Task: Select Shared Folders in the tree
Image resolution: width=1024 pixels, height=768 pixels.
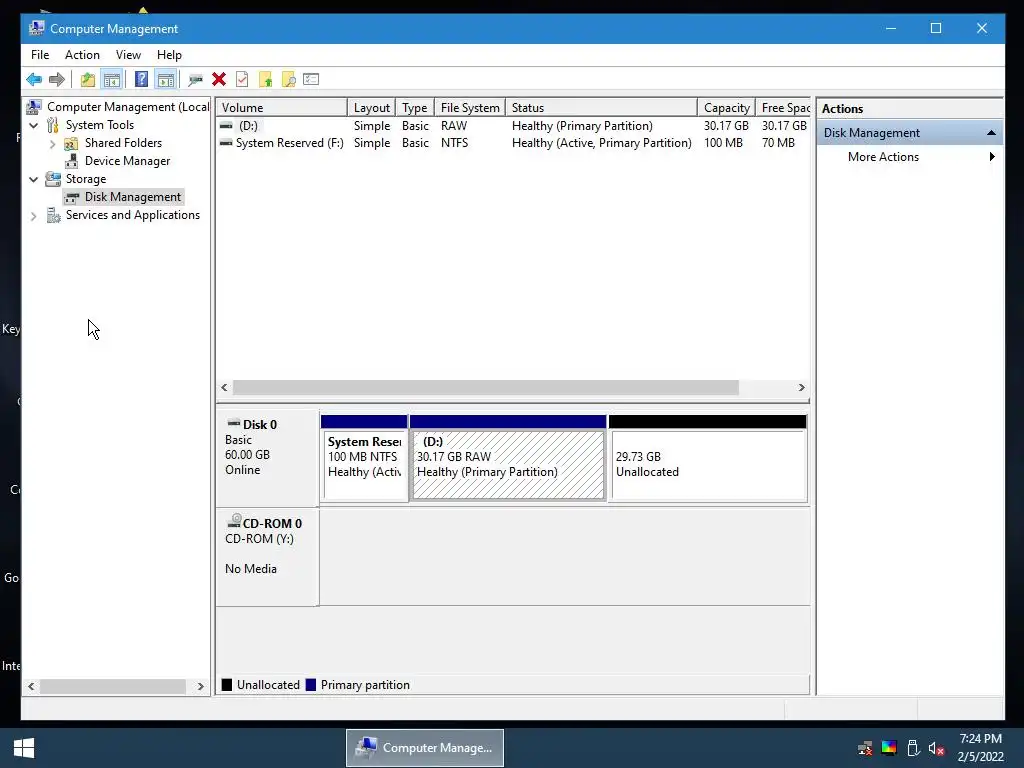Action: [123, 143]
